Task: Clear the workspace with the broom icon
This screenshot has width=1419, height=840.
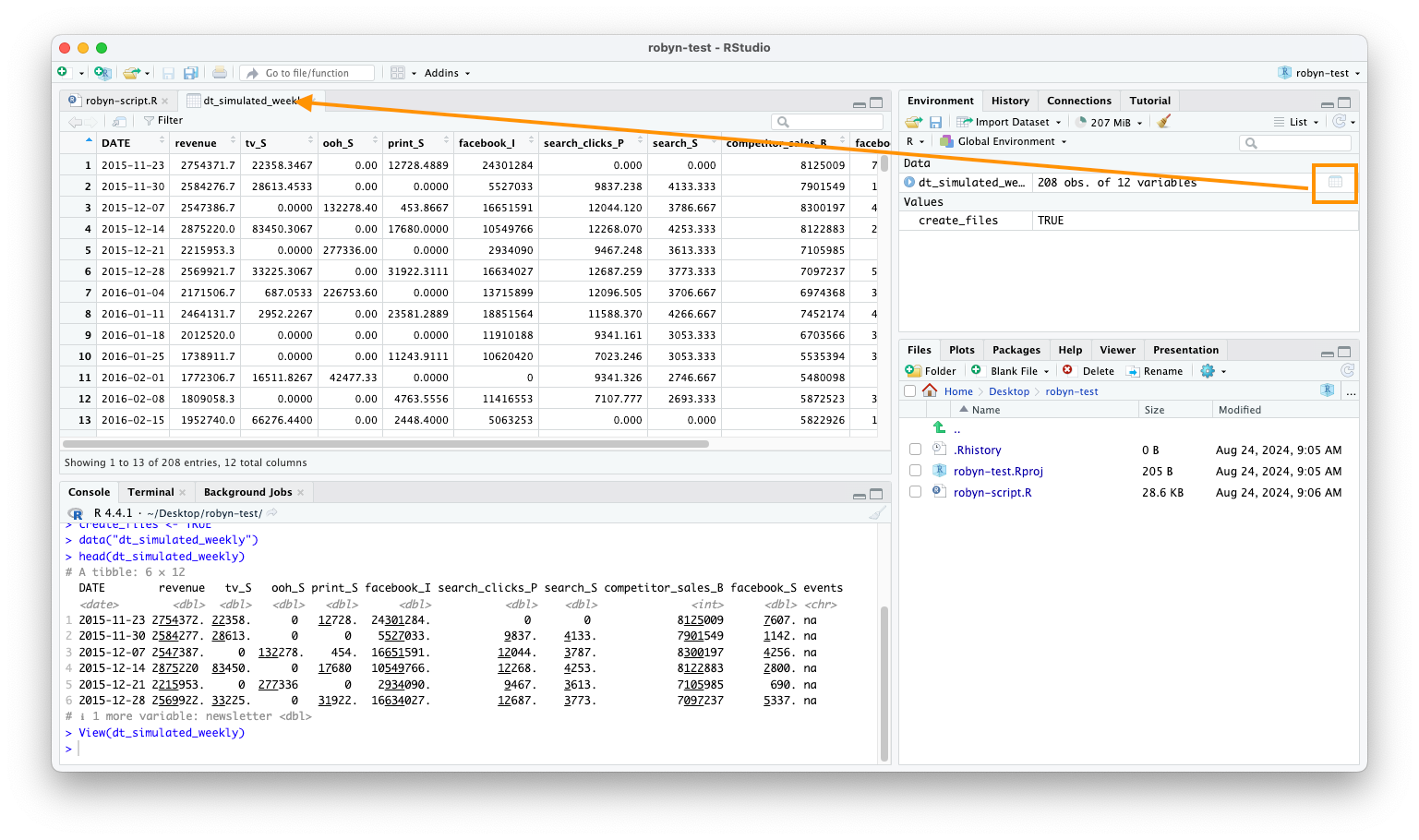Action: [x=1164, y=121]
